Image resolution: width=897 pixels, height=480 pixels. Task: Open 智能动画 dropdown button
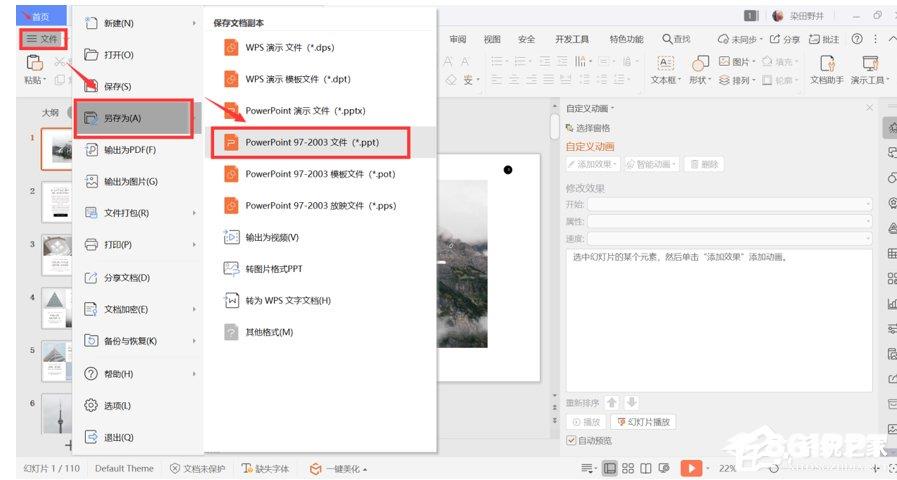(x=651, y=164)
